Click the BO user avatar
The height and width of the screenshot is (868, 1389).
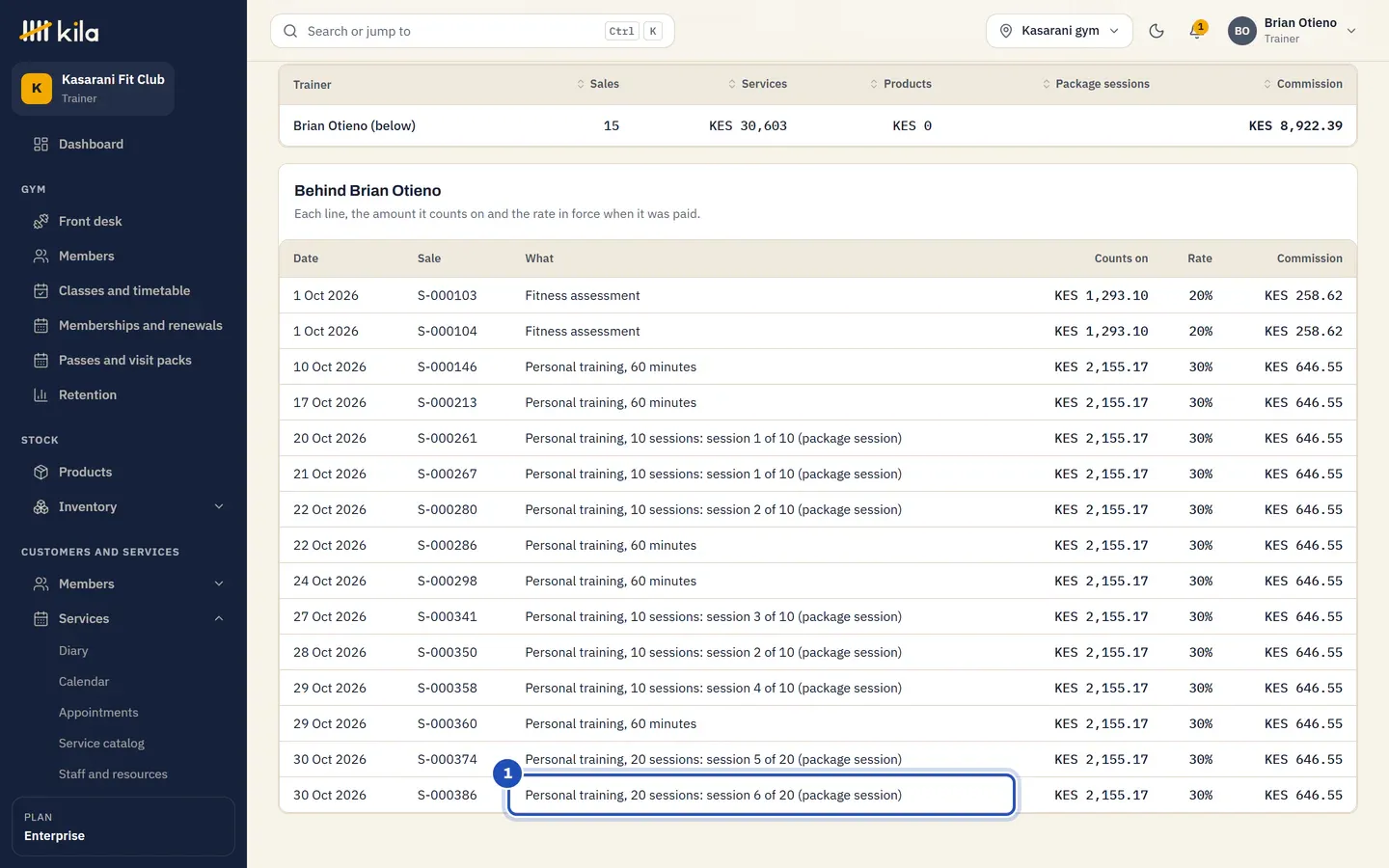pos(1242,31)
